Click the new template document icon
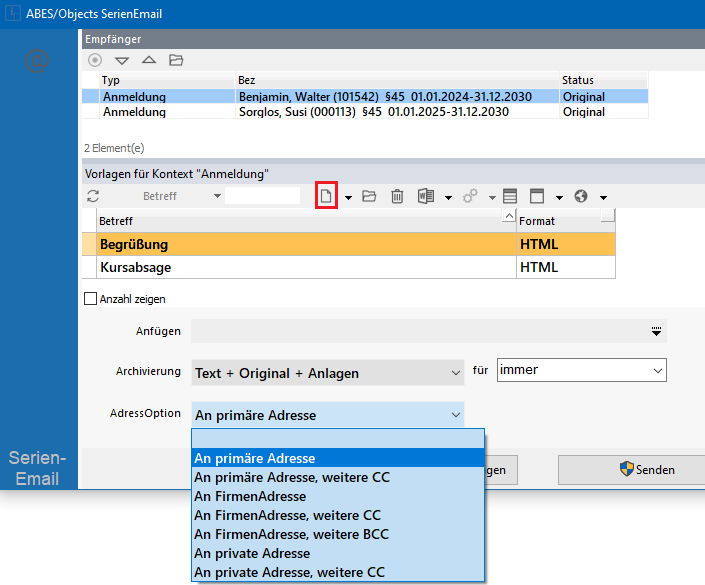 [x=325, y=196]
